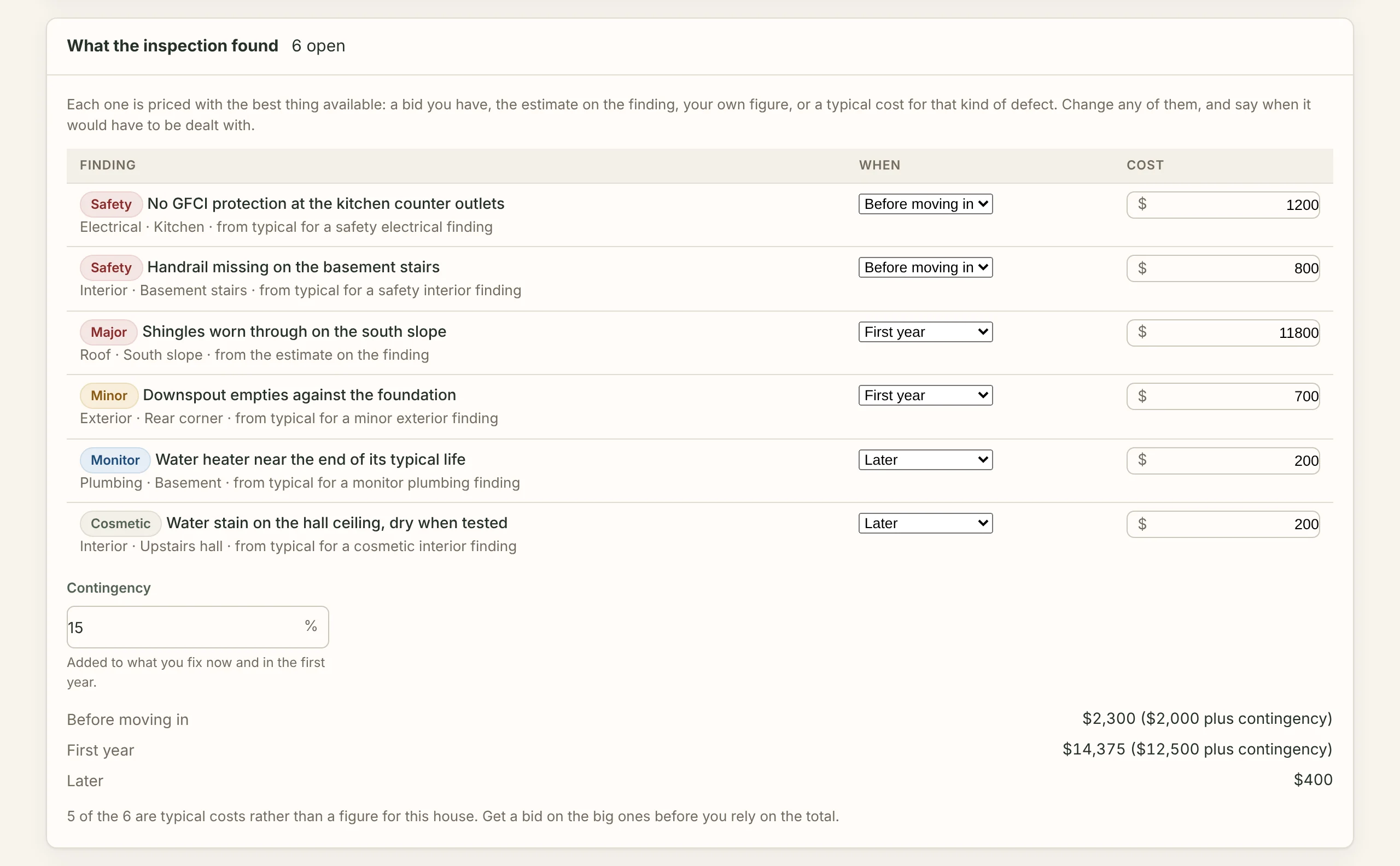
Task: Open the When dropdown for the missing handrail finding
Action: [x=925, y=267]
